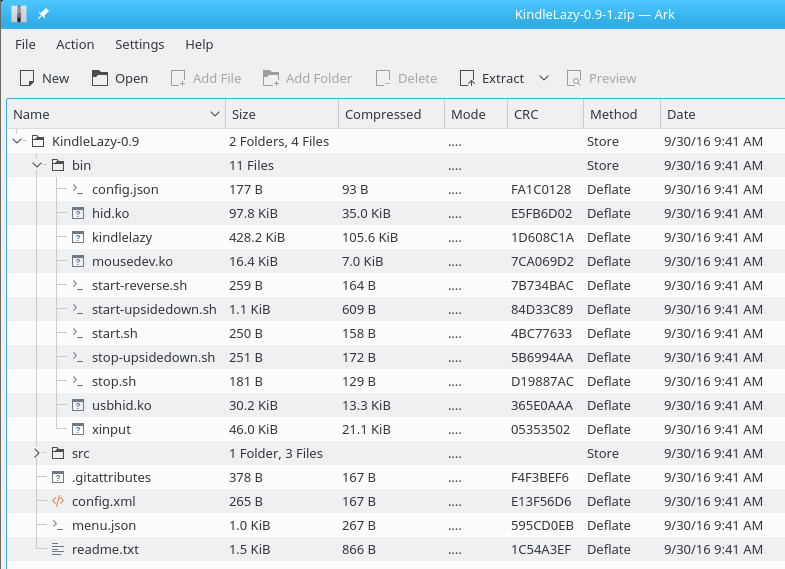This screenshot has height=569, width=785.
Task: Sort by the Method column header
Action: point(622,114)
